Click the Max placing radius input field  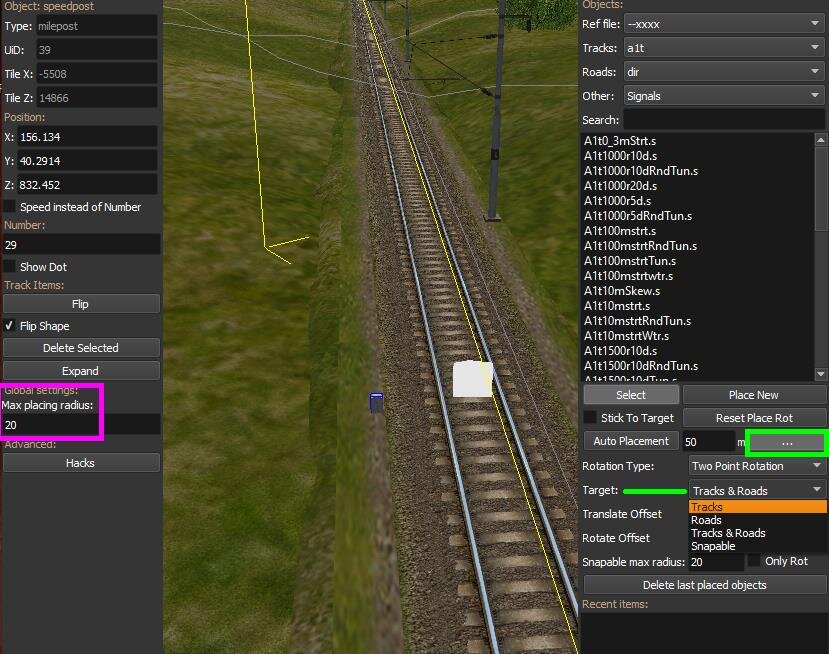point(81,425)
